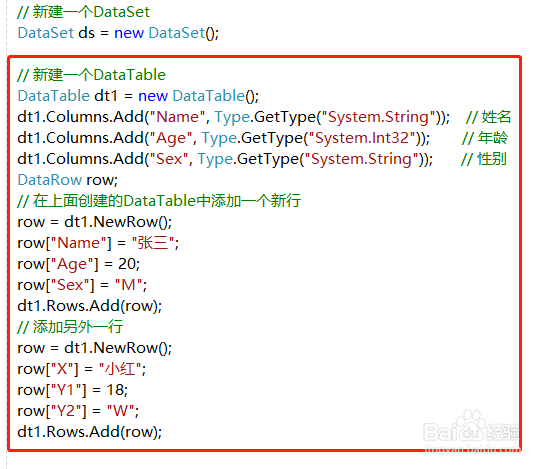Click the last "dt1.Rows.Add(row);" line
Image resolution: width=552 pixels, height=469 pixels.
[x=90, y=432]
